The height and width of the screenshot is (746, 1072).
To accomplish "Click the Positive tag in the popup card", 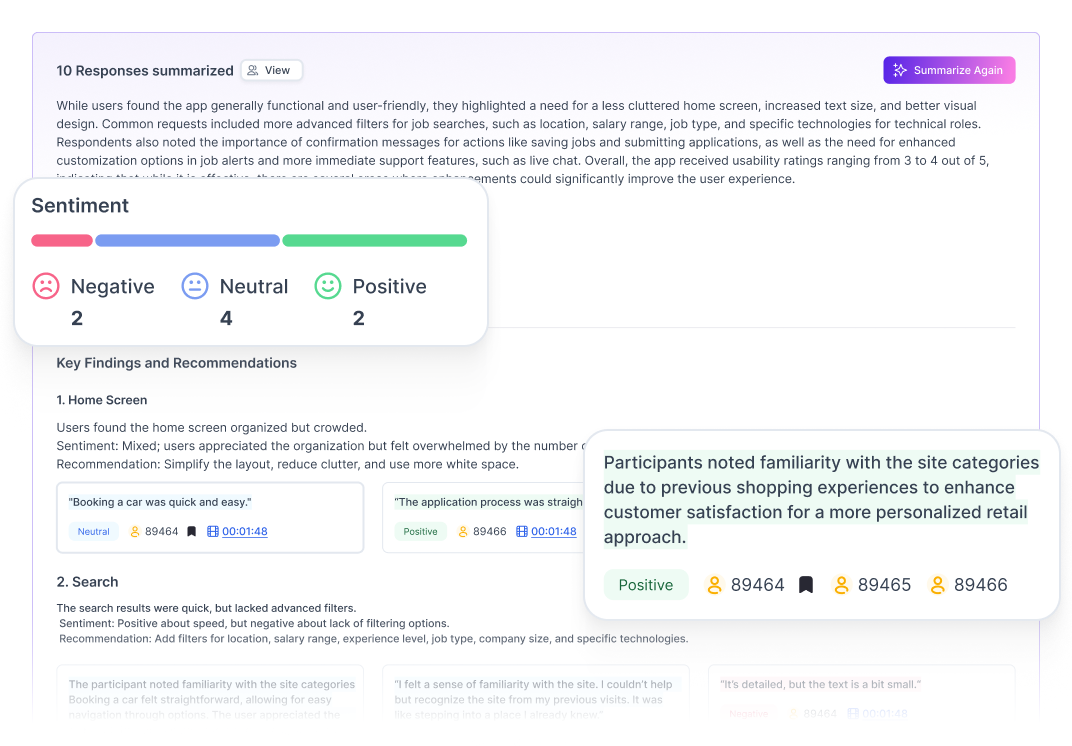I will 646,585.
